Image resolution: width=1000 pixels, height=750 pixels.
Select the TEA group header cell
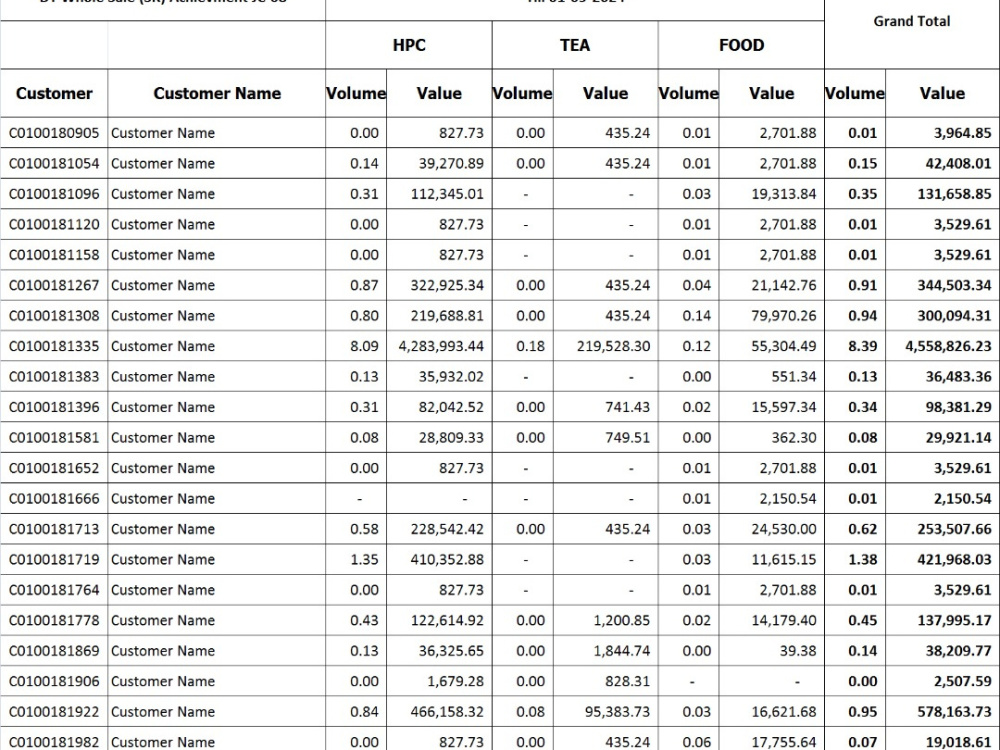[575, 45]
